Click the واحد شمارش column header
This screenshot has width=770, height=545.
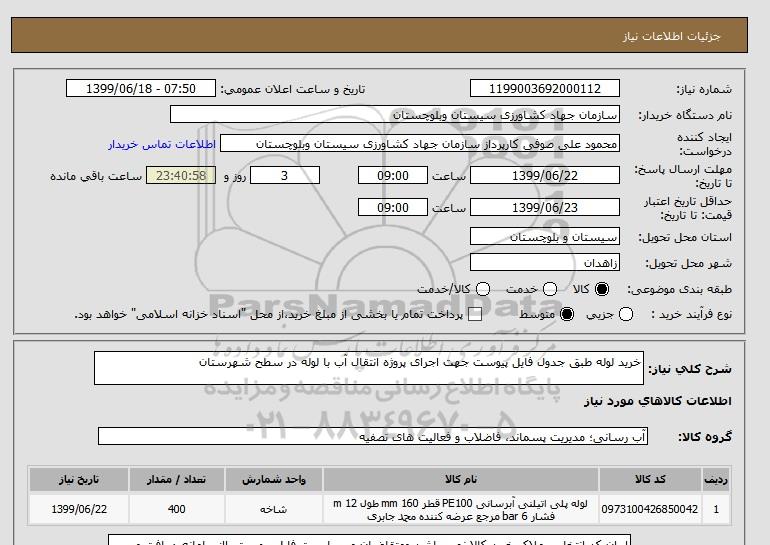[x=274, y=480]
